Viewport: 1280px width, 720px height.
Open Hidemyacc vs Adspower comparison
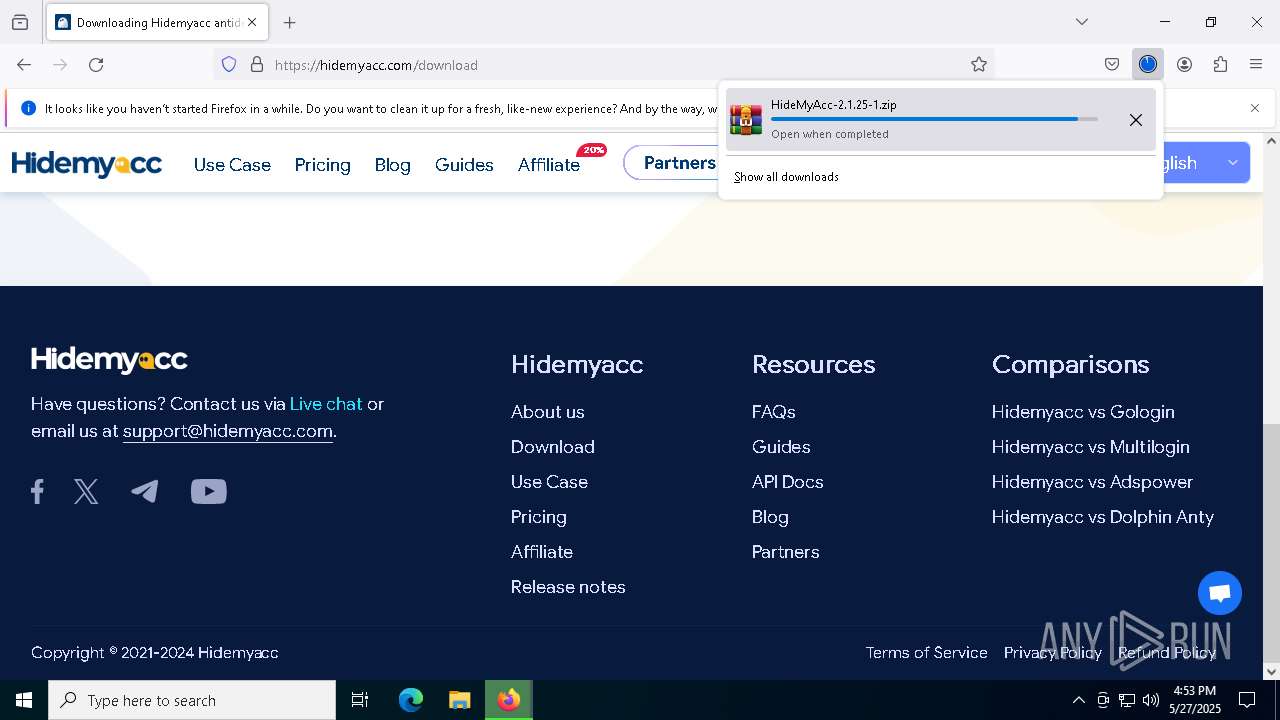tap(1092, 482)
